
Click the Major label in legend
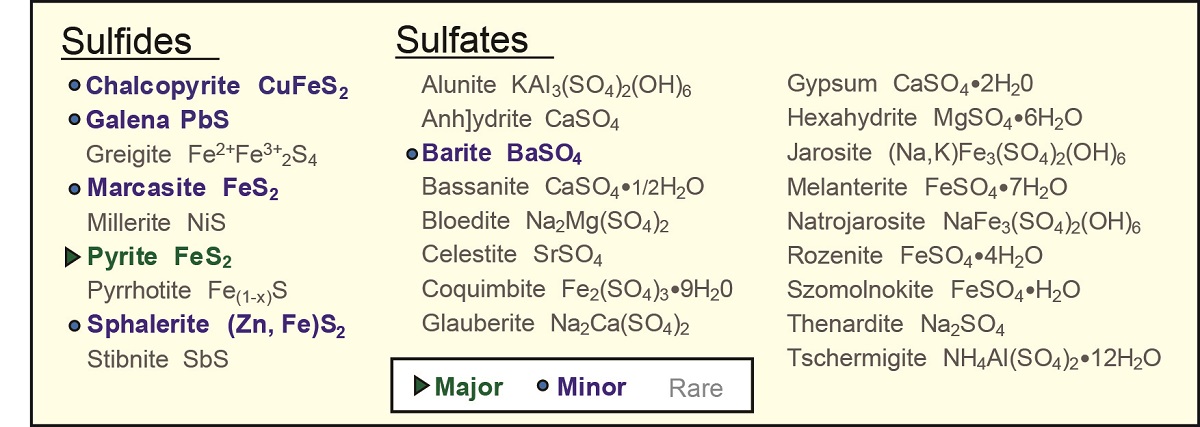coord(469,387)
